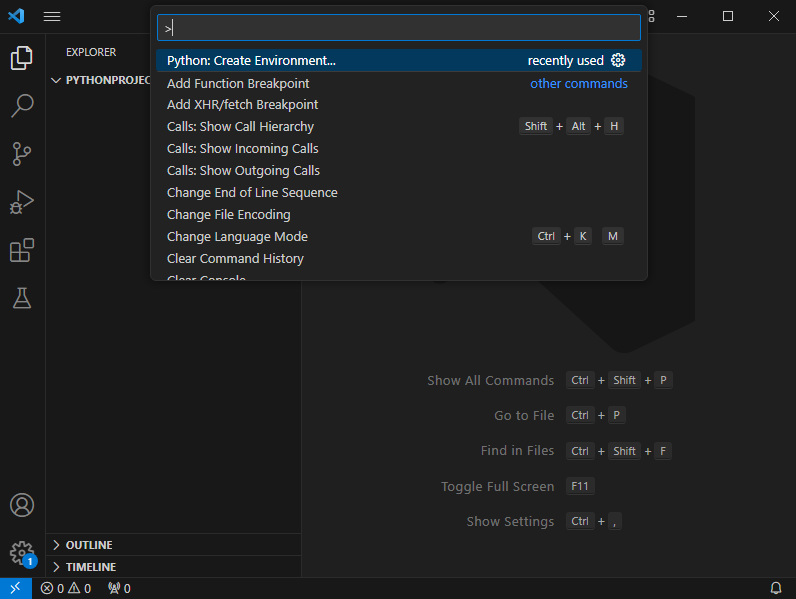Click the command palette input field
Viewport: 796px width, 599px height.
click(400, 28)
